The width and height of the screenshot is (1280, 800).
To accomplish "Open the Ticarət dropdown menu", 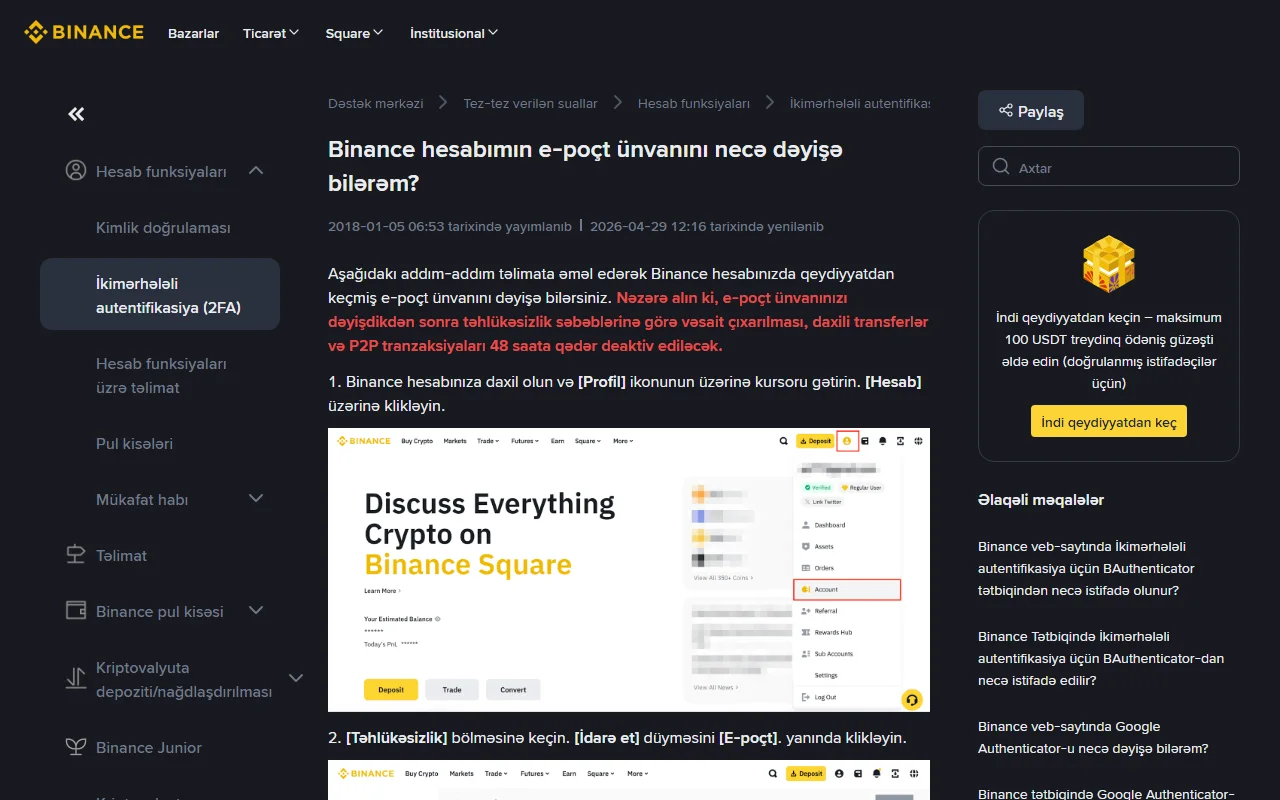I will (x=271, y=33).
